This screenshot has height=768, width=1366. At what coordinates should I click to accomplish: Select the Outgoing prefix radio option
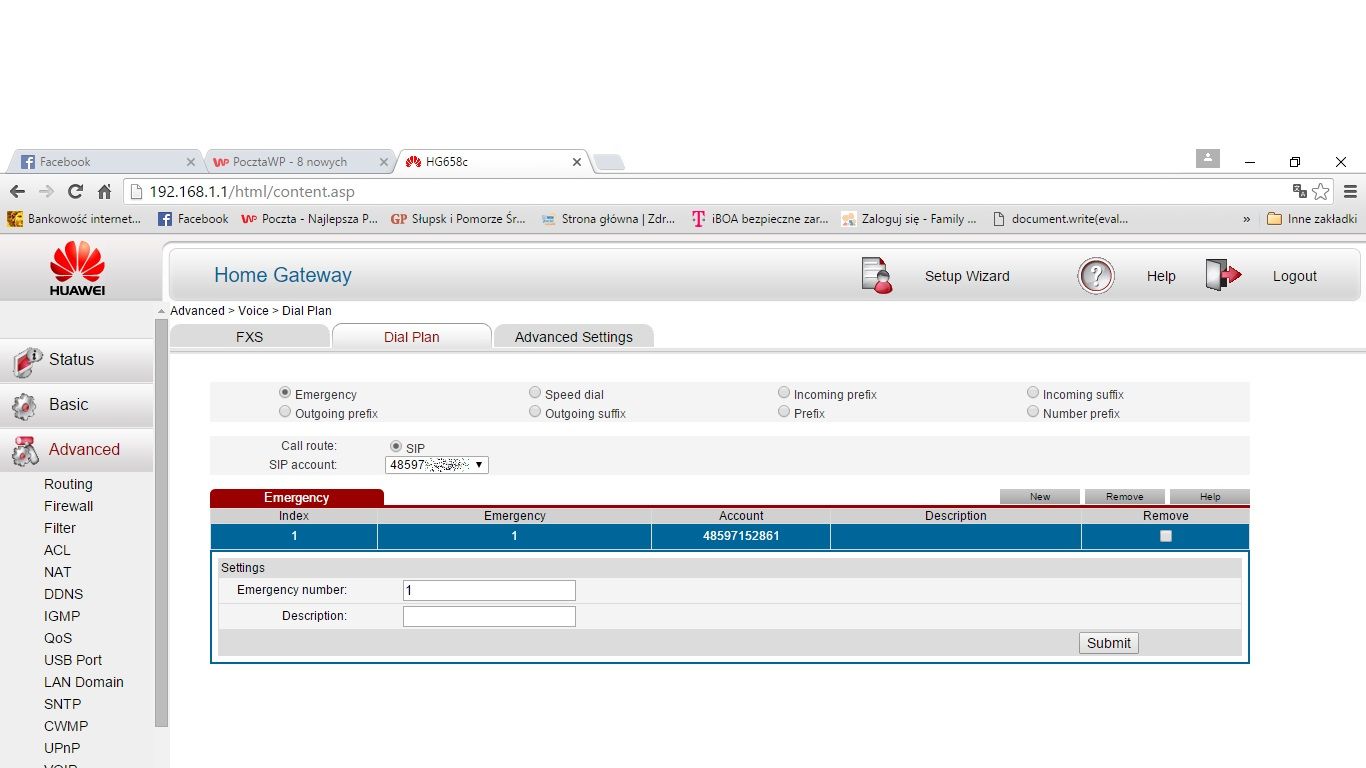tap(286, 412)
